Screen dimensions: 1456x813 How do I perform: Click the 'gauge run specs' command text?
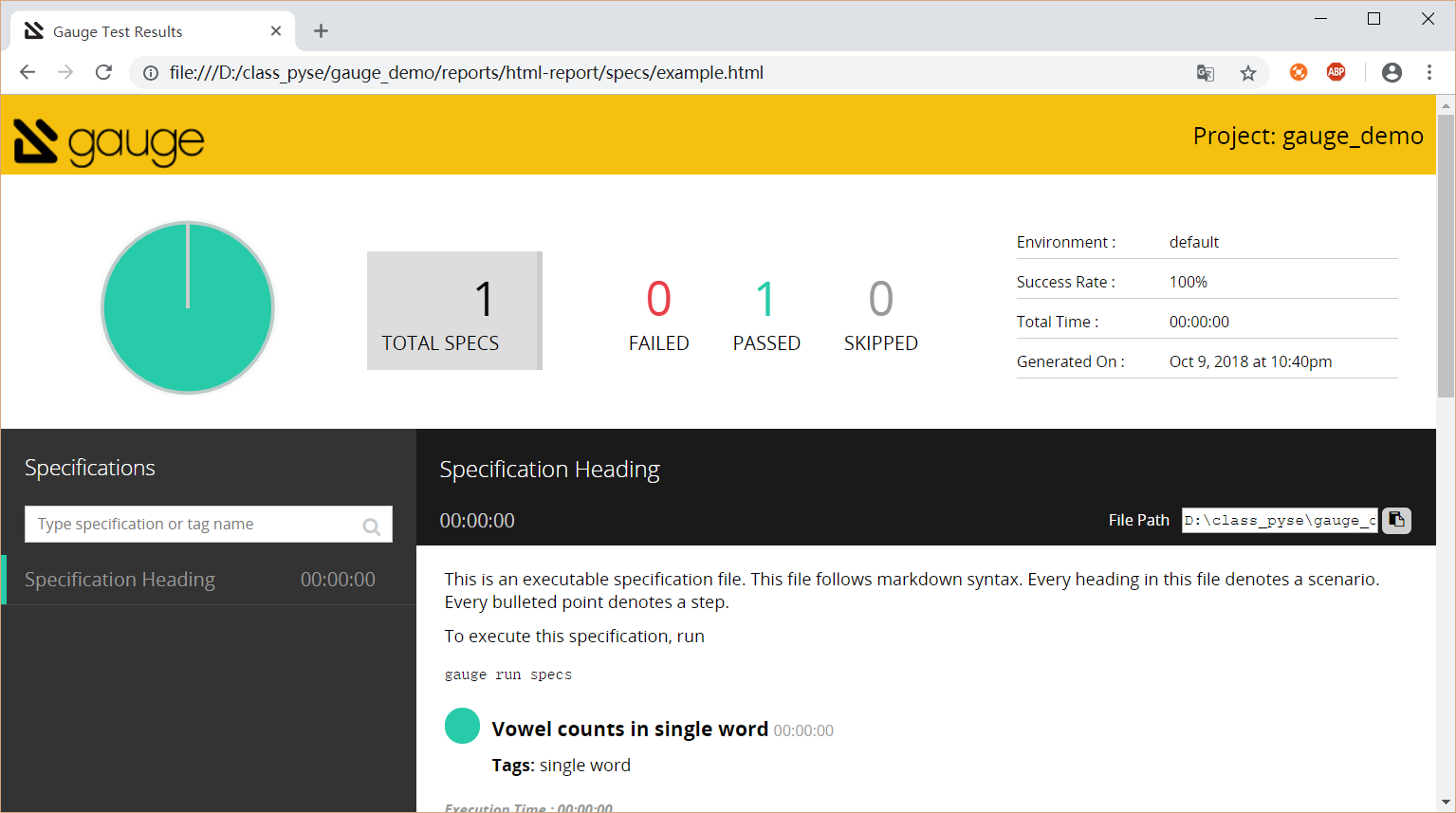pos(508,674)
